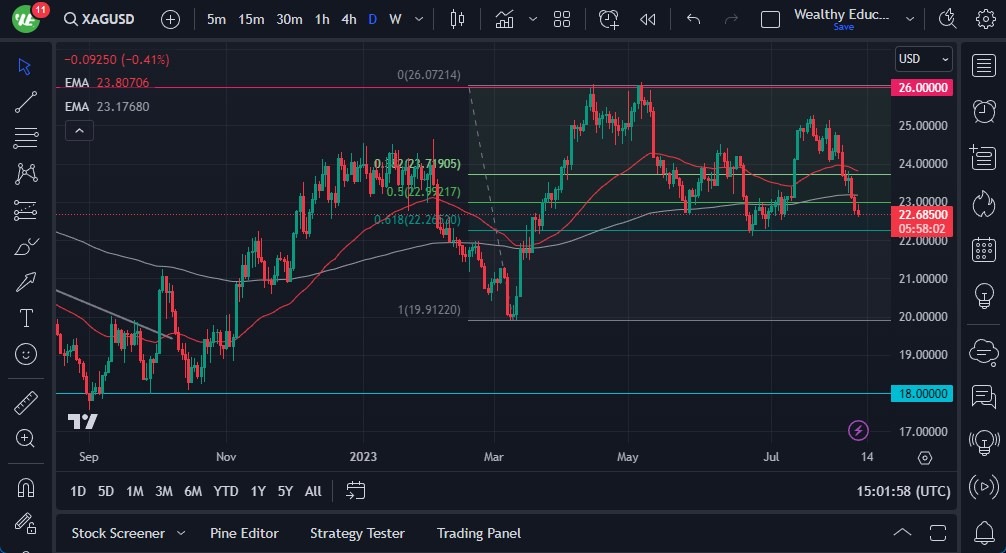Collapse the EMA indicator legend
This screenshot has height=553, width=1006.
[x=78, y=130]
